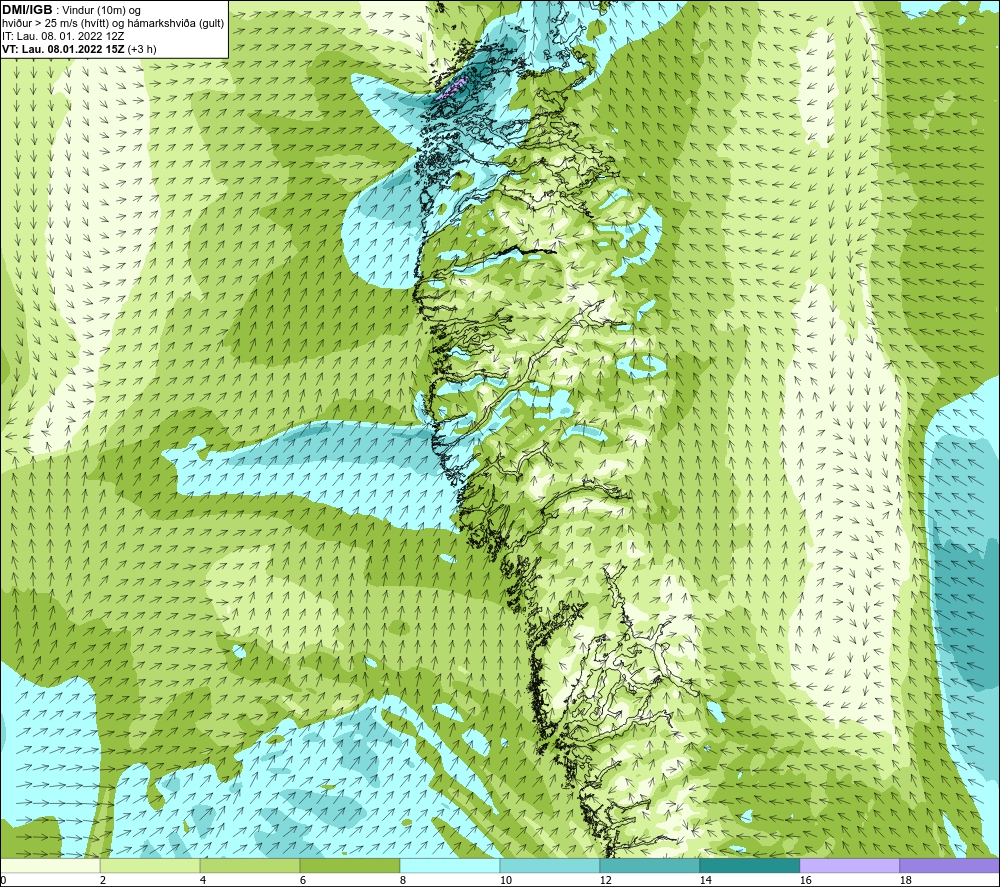The height and width of the screenshot is (887, 1000).
Task: Click the pale teal 10–12 m/s legend swatch
Action: pos(550,865)
